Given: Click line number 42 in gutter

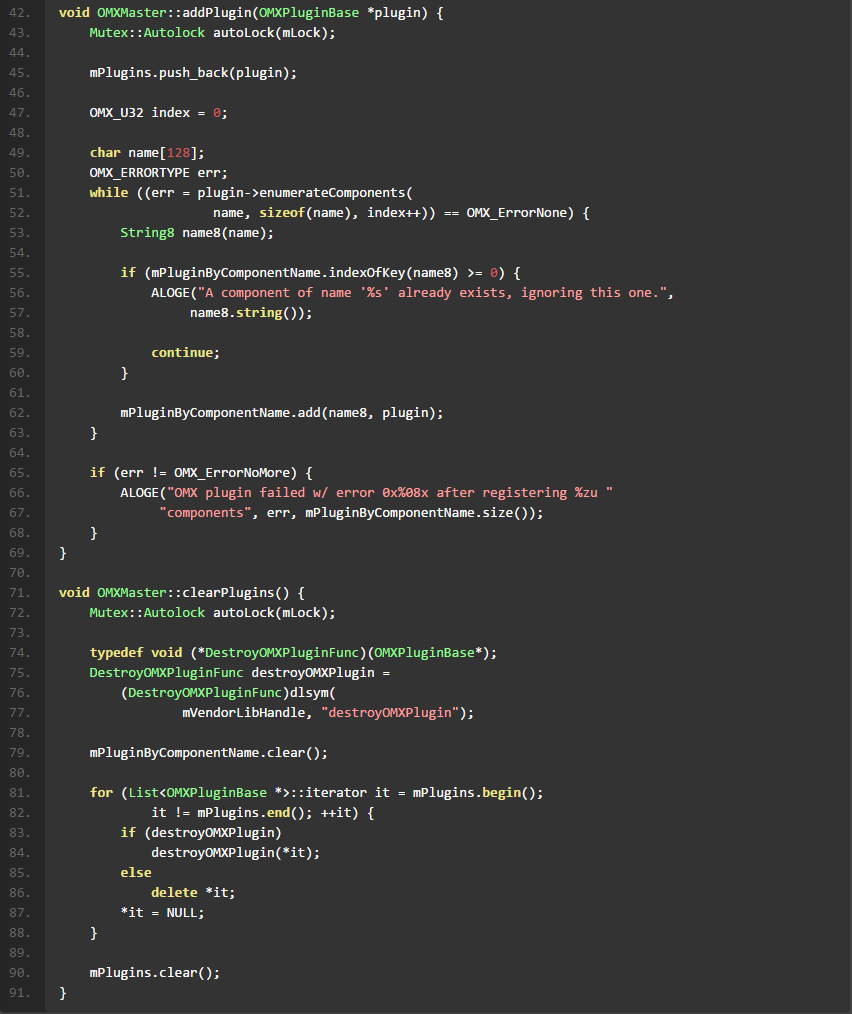Looking at the screenshot, I should (x=19, y=13).
